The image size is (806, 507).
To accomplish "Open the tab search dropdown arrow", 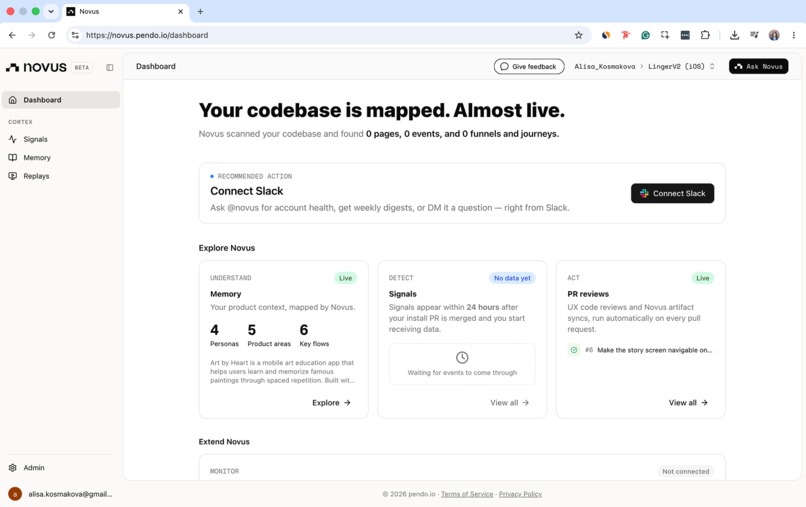I will point(51,11).
